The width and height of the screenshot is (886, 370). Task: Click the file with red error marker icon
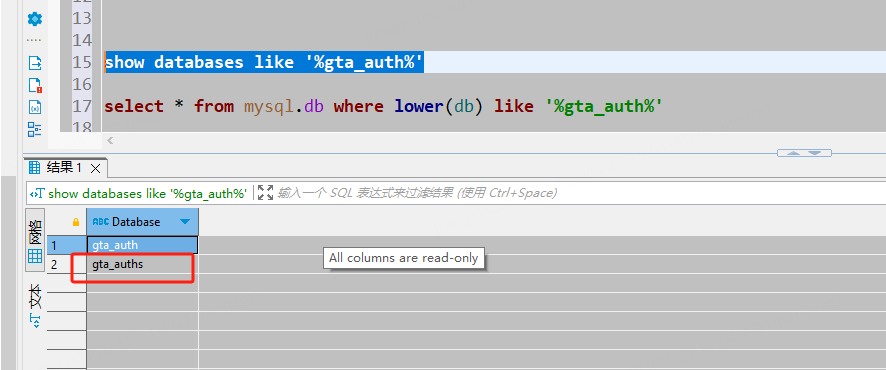34,85
